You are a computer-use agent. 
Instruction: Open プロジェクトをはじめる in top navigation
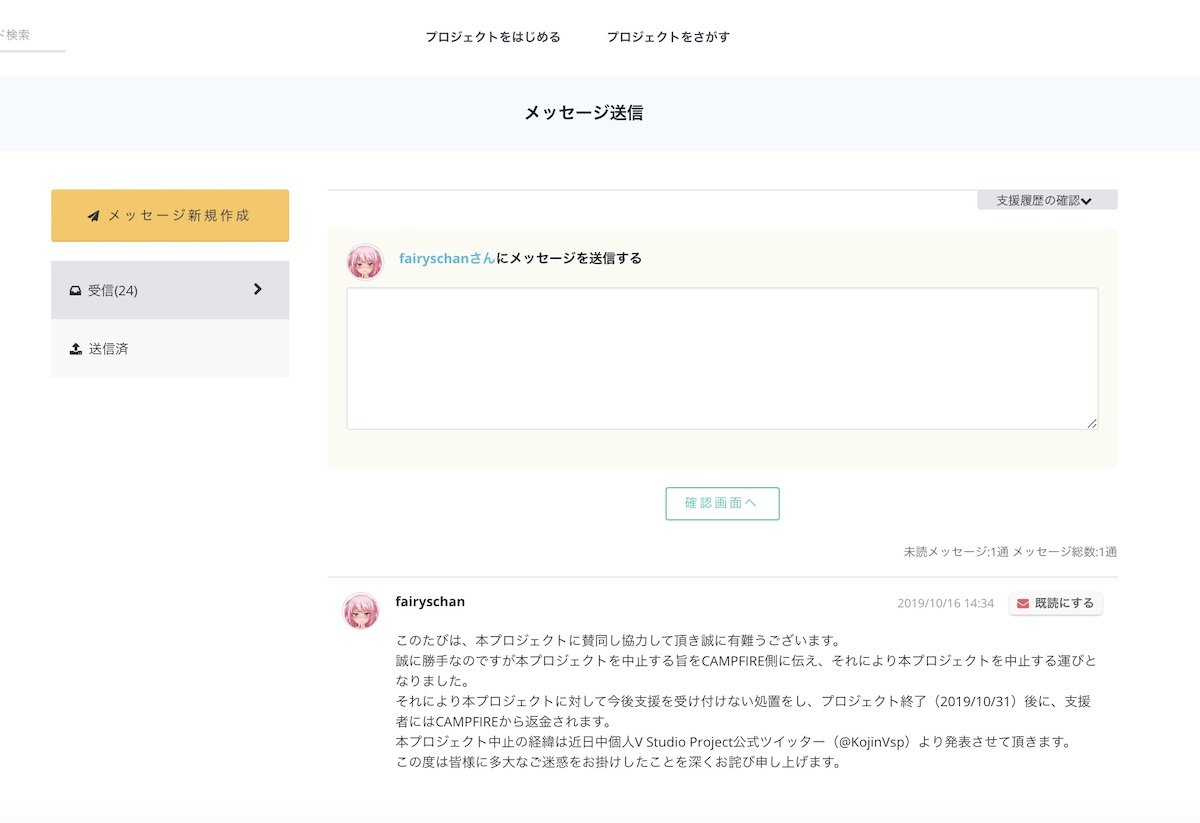click(493, 37)
